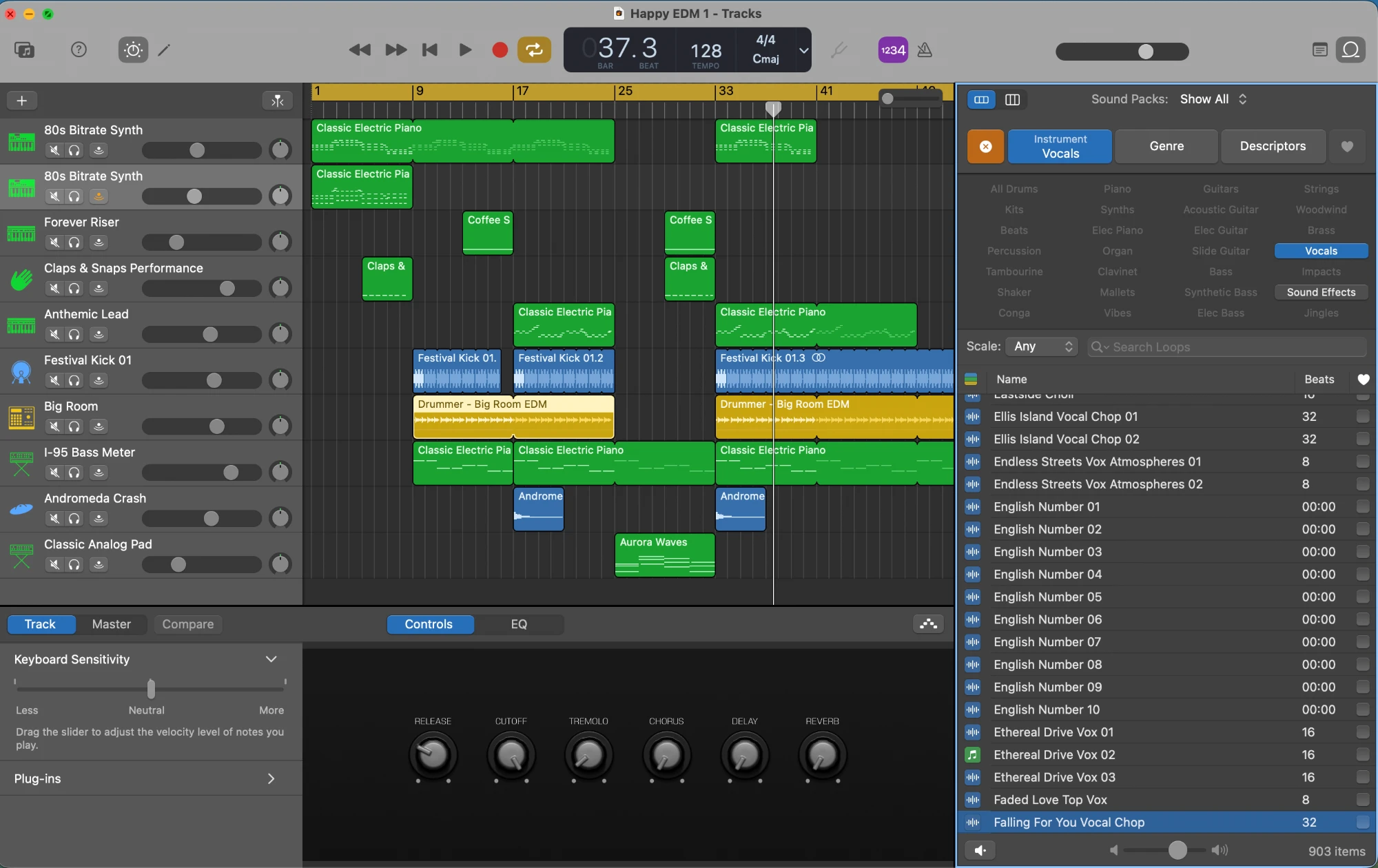Screen dimensions: 1378x868
Task: Enable input monitoring on Anthemic Lead track
Action: [99, 334]
